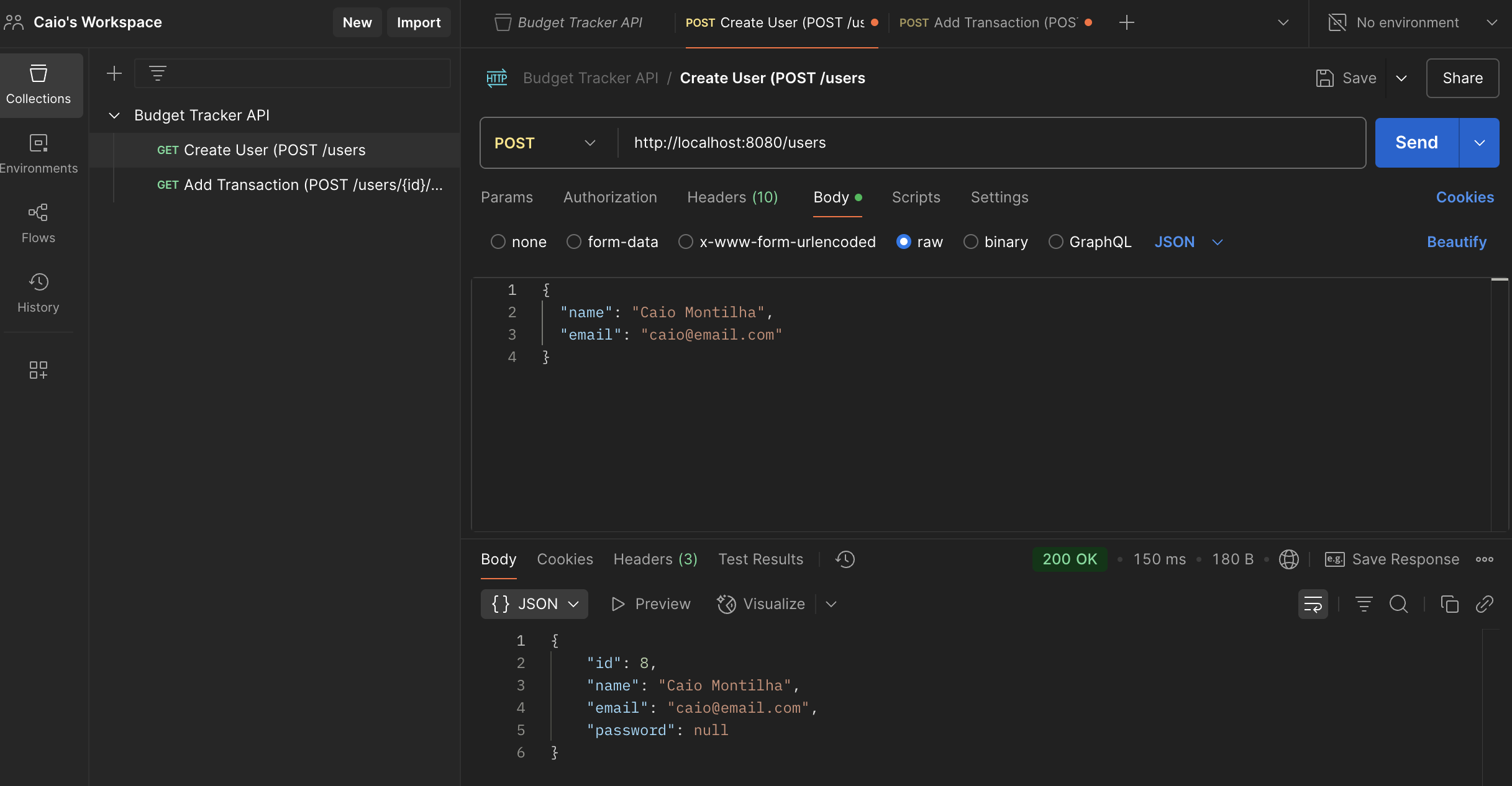This screenshot has width=1512, height=786.
Task: Click the Save Response example icon
Action: click(1334, 559)
